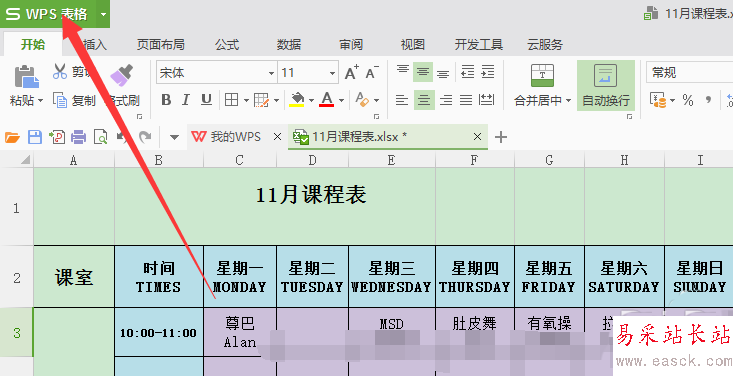Apply percent style format
The height and width of the screenshot is (376, 733).
coord(688,100)
